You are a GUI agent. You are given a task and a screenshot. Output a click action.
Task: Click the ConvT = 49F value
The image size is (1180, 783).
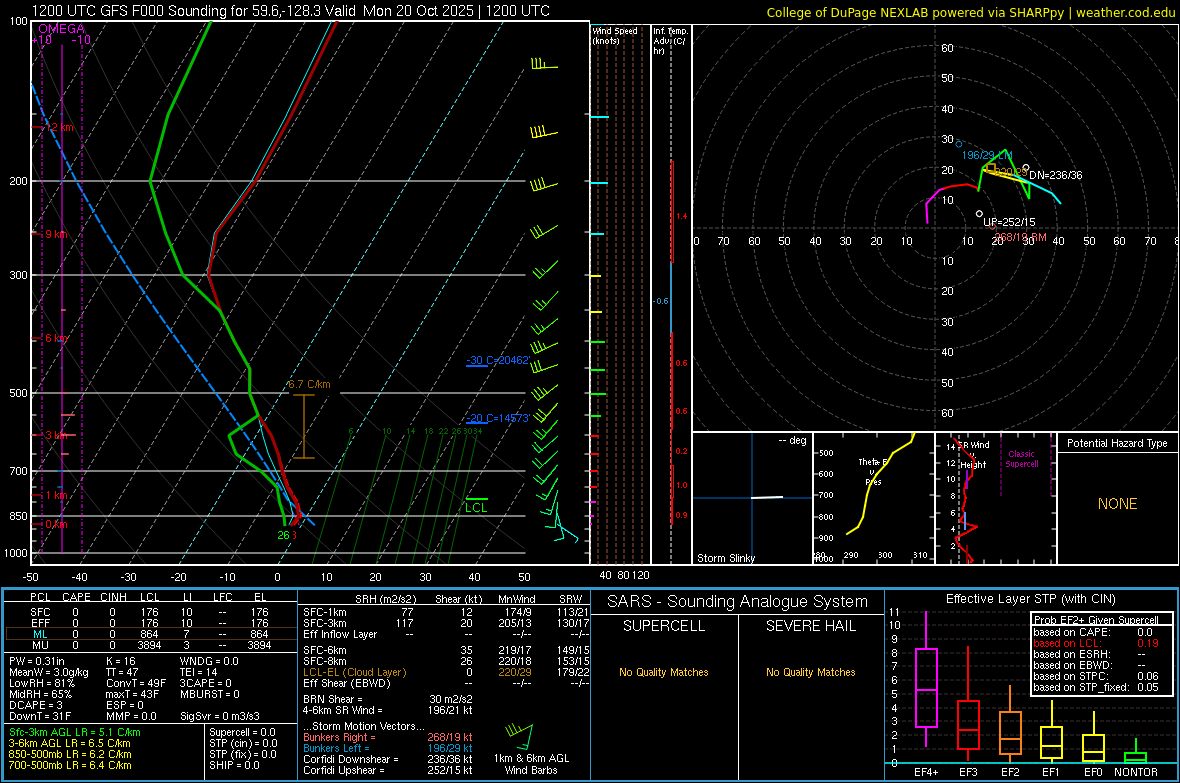coord(136,683)
